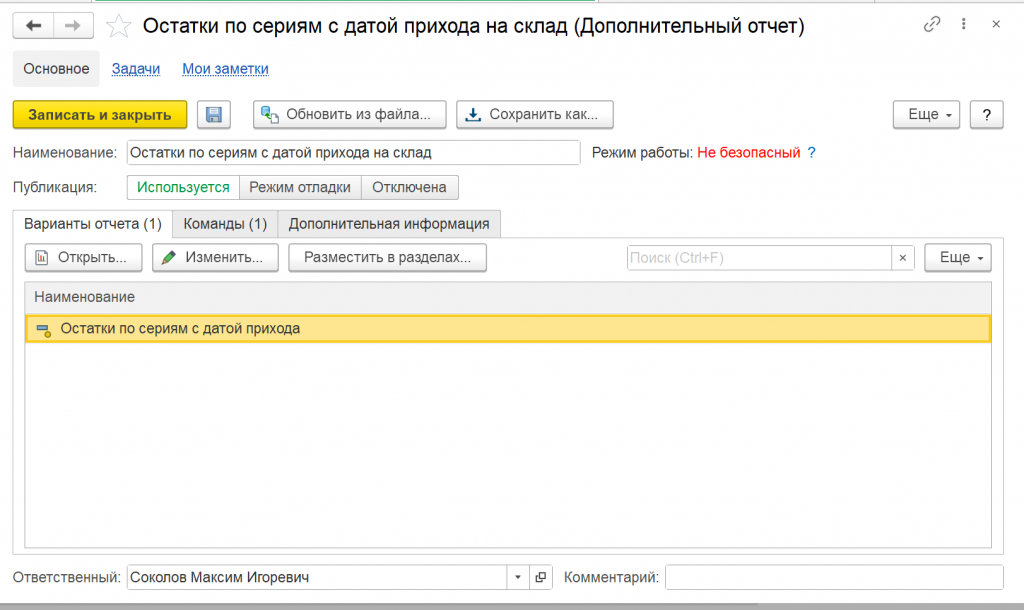Select the Варианты отчета (1) tab
The width and height of the screenshot is (1024, 610).
point(93,224)
